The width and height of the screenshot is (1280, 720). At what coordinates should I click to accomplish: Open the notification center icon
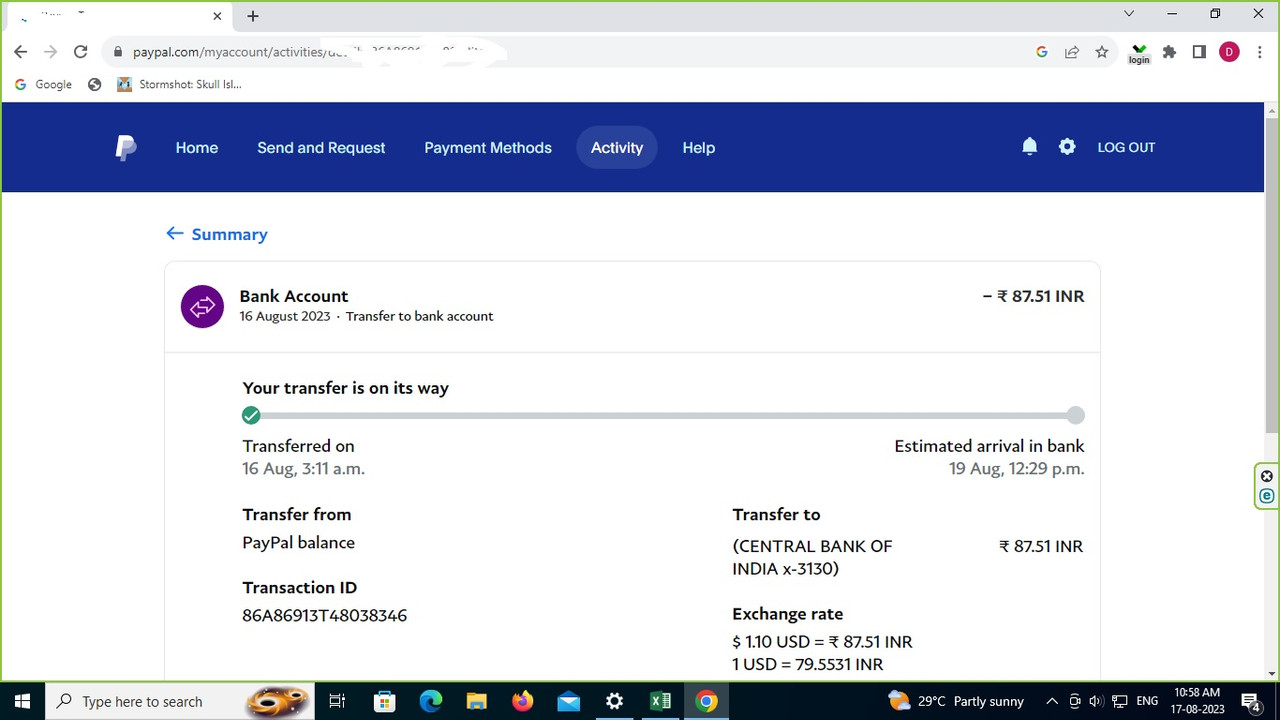[1251, 701]
